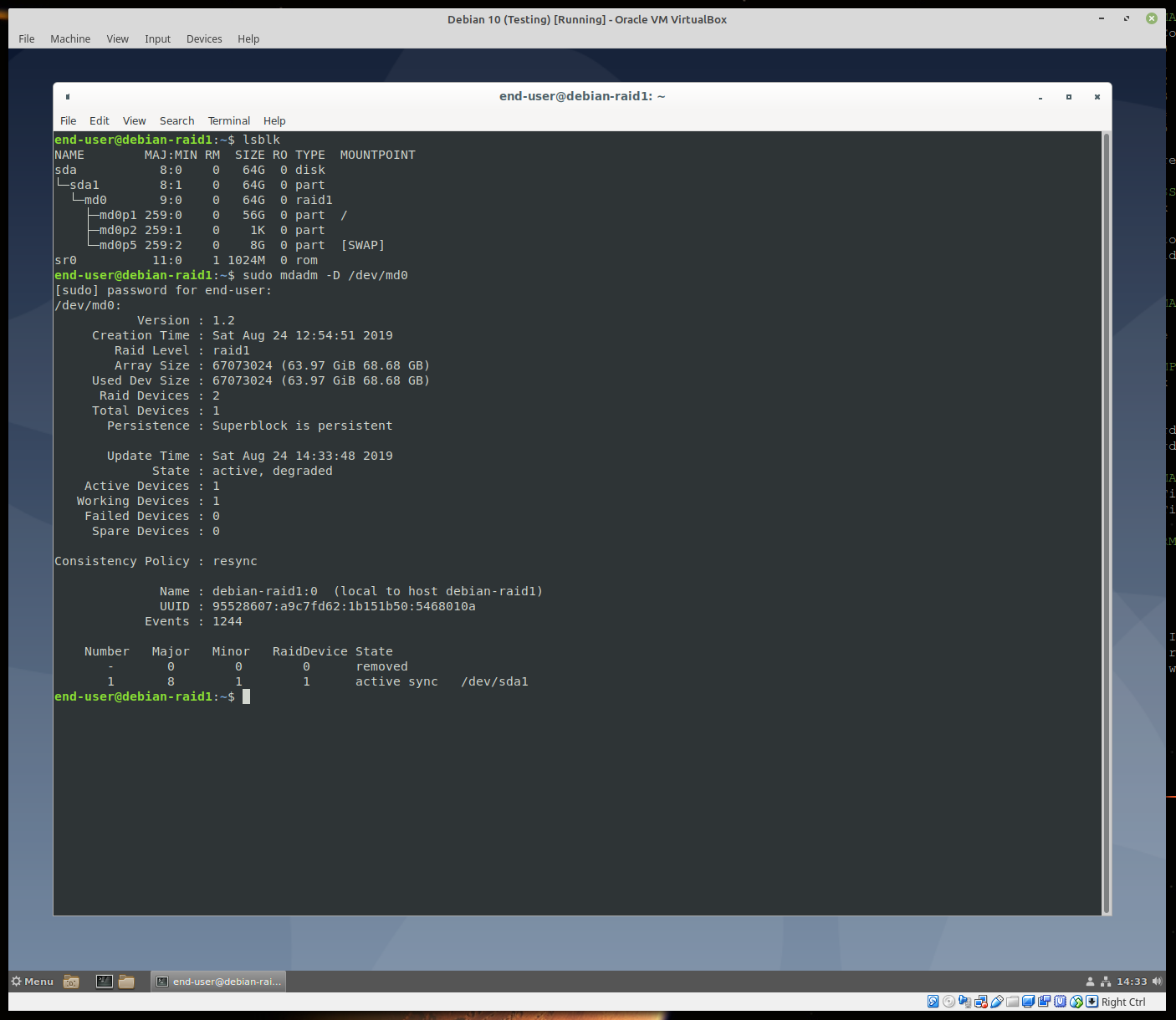1176x1020 pixels.
Task: Click the optical drive status icon
Action: [x=949, y=1001]
